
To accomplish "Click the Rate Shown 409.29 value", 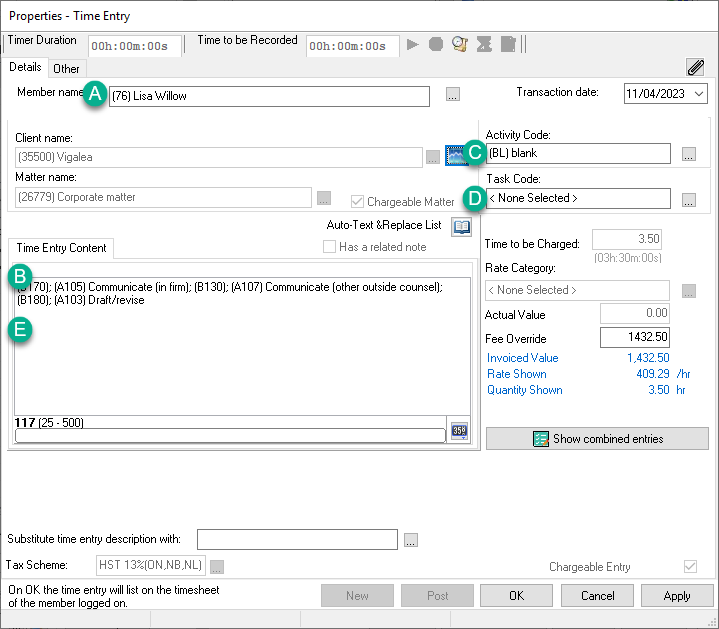I will click(x=653, y=374).
